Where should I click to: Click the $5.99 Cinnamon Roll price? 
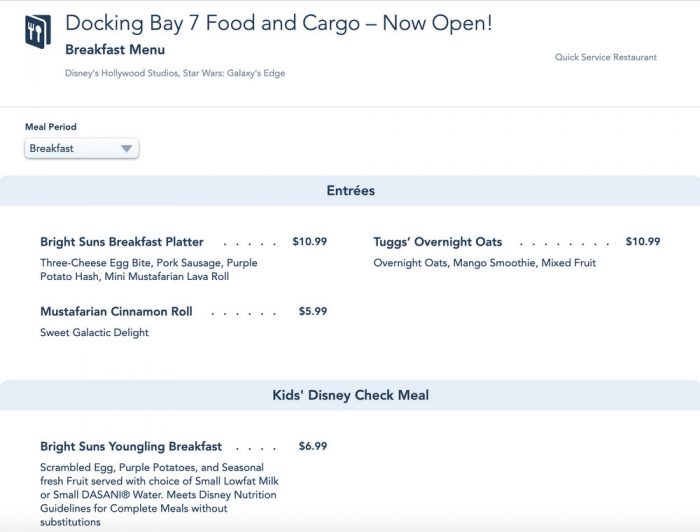pos(313,312)
